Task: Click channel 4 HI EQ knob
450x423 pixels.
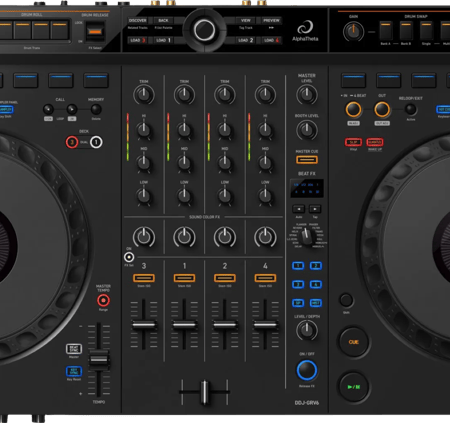Action: coord(265,129)
